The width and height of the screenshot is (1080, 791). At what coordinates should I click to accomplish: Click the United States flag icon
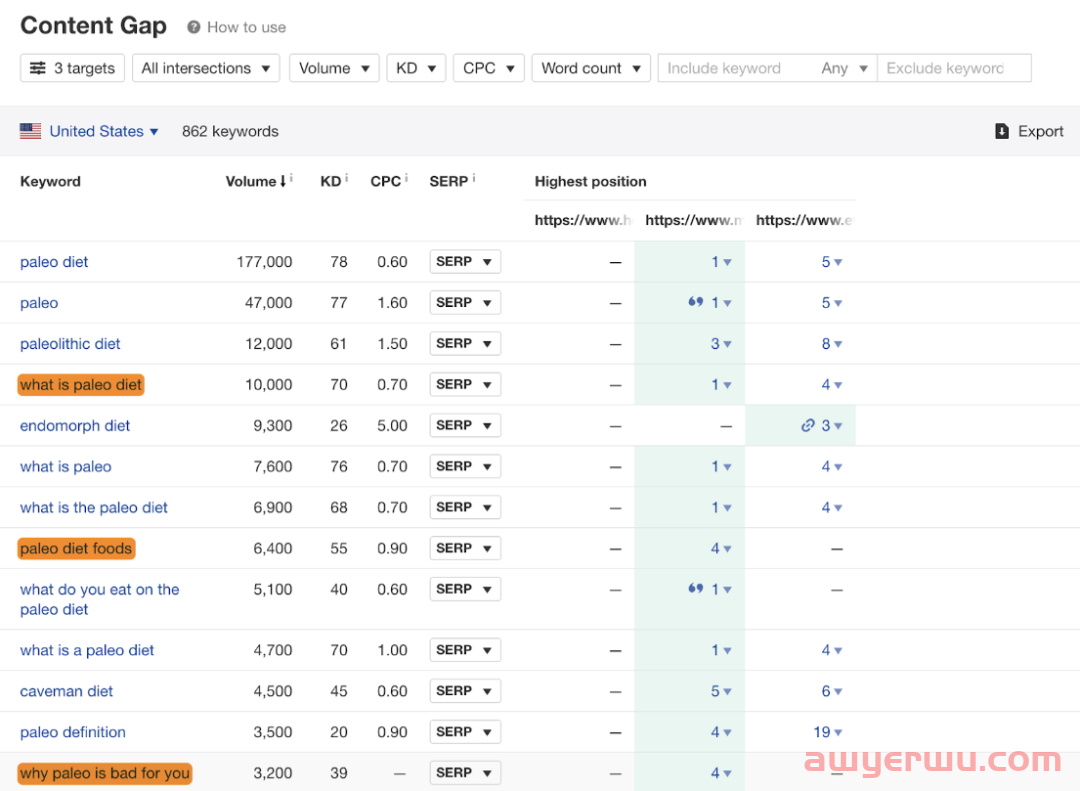point(30,131)
